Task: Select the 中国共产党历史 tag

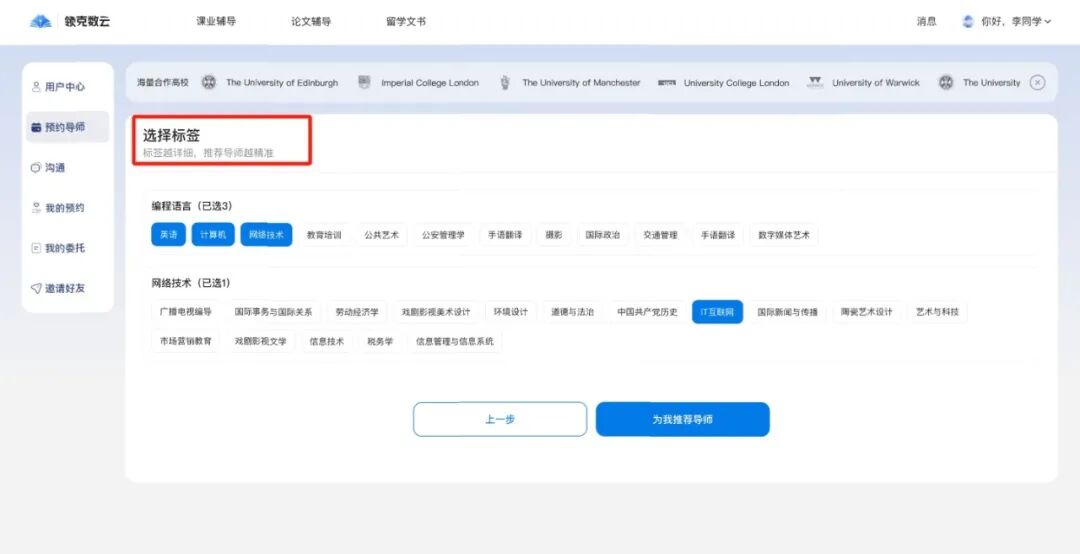Action: click(647, 312)
